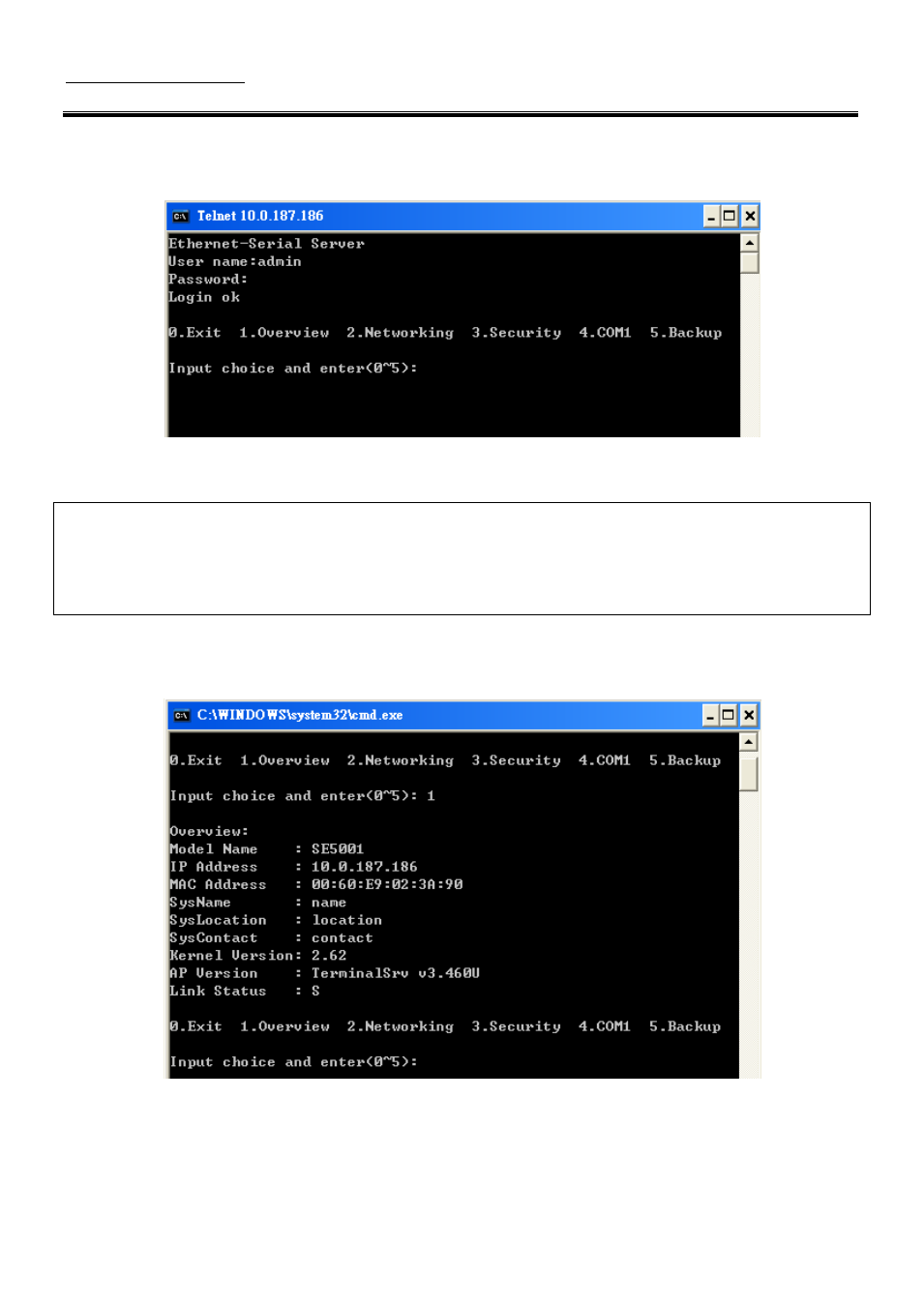
Task: Minimize the Telnet 10.0.187.186 window
Action: pos(711,216)
